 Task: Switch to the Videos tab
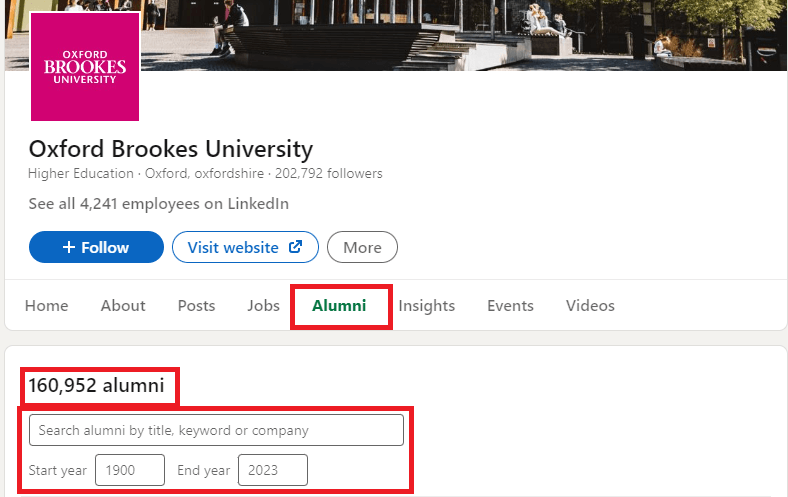click(x=590, y=306)
